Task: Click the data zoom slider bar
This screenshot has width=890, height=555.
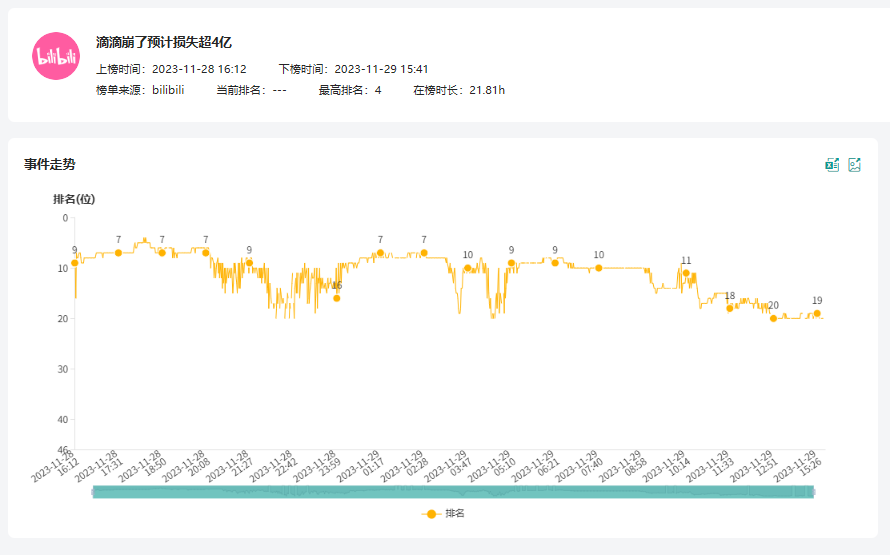Action: coord(453,491)
